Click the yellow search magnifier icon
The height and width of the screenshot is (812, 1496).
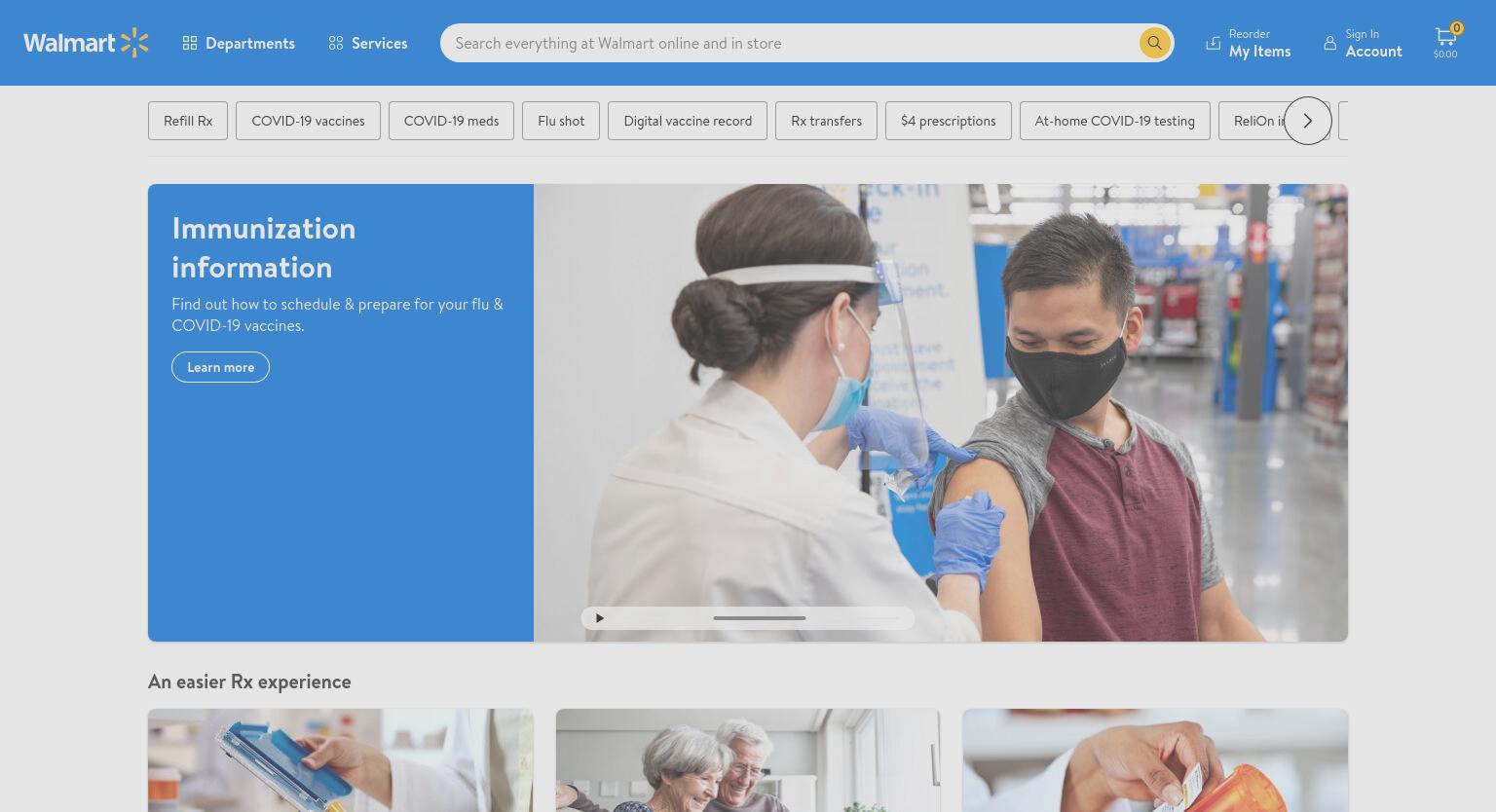pyautogui.click(x=1154, y=43)
